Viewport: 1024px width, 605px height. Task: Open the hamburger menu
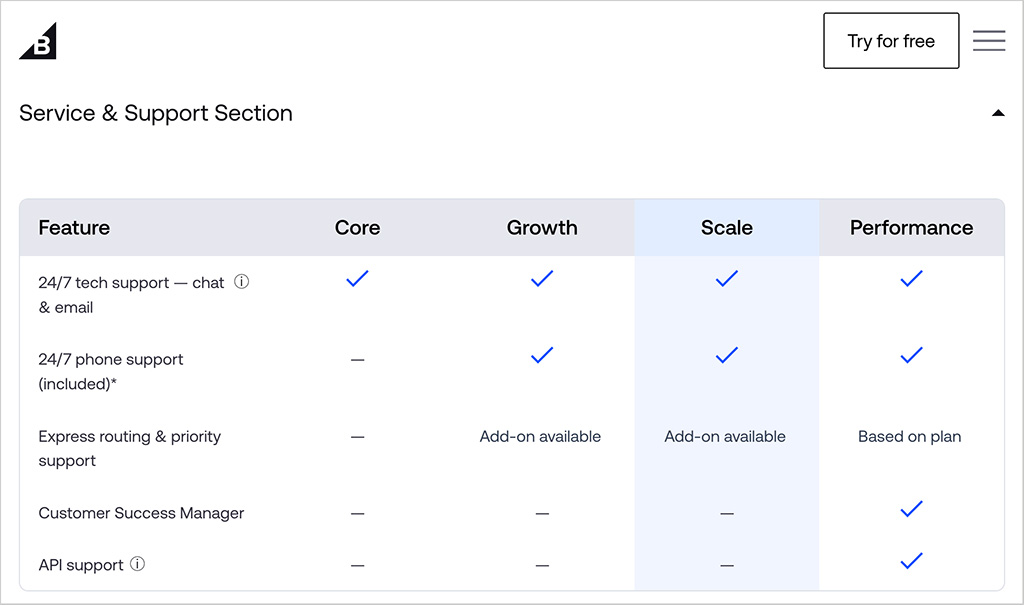point(989,41)
